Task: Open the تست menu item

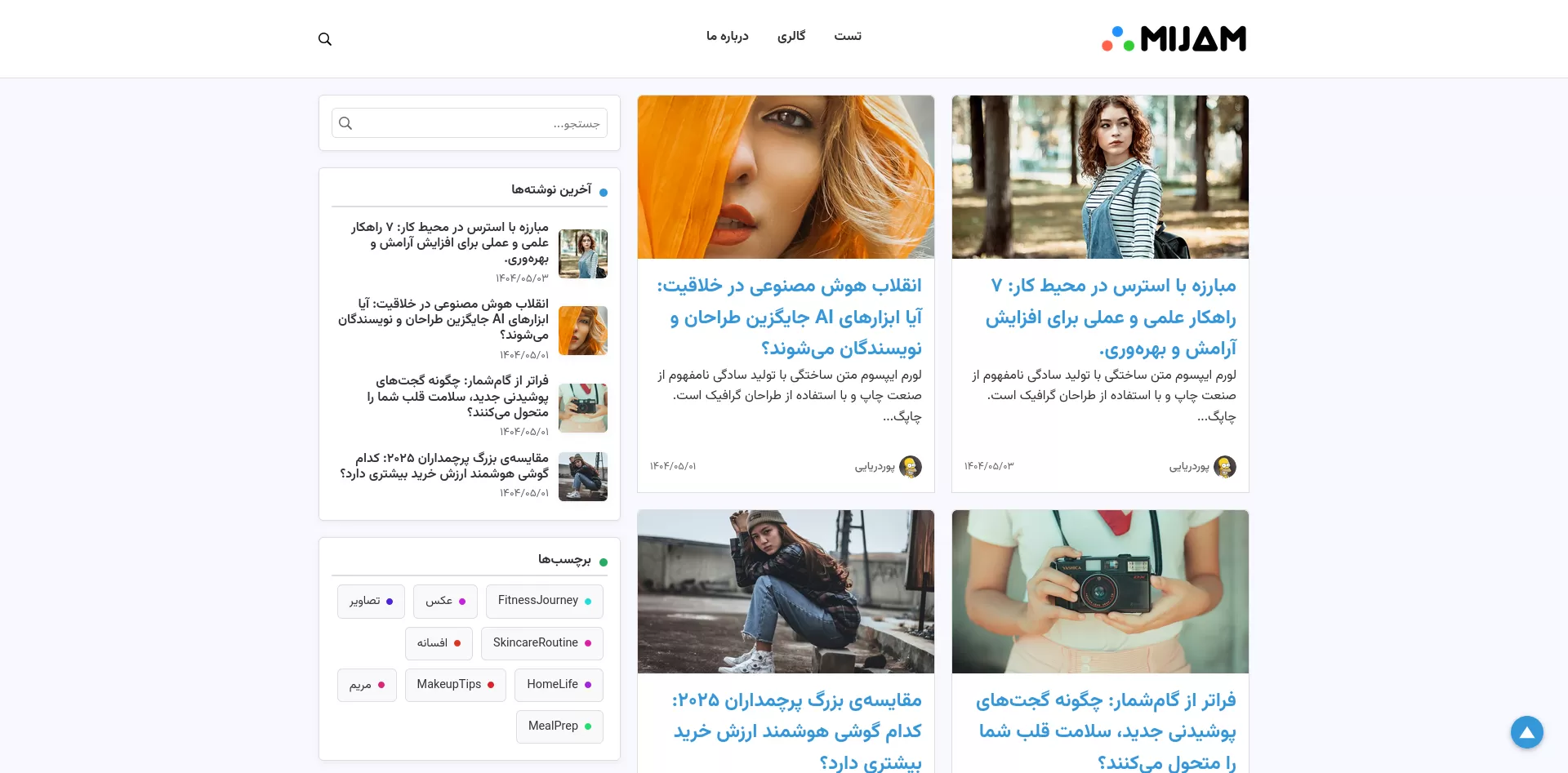Action: pos(848,36)
